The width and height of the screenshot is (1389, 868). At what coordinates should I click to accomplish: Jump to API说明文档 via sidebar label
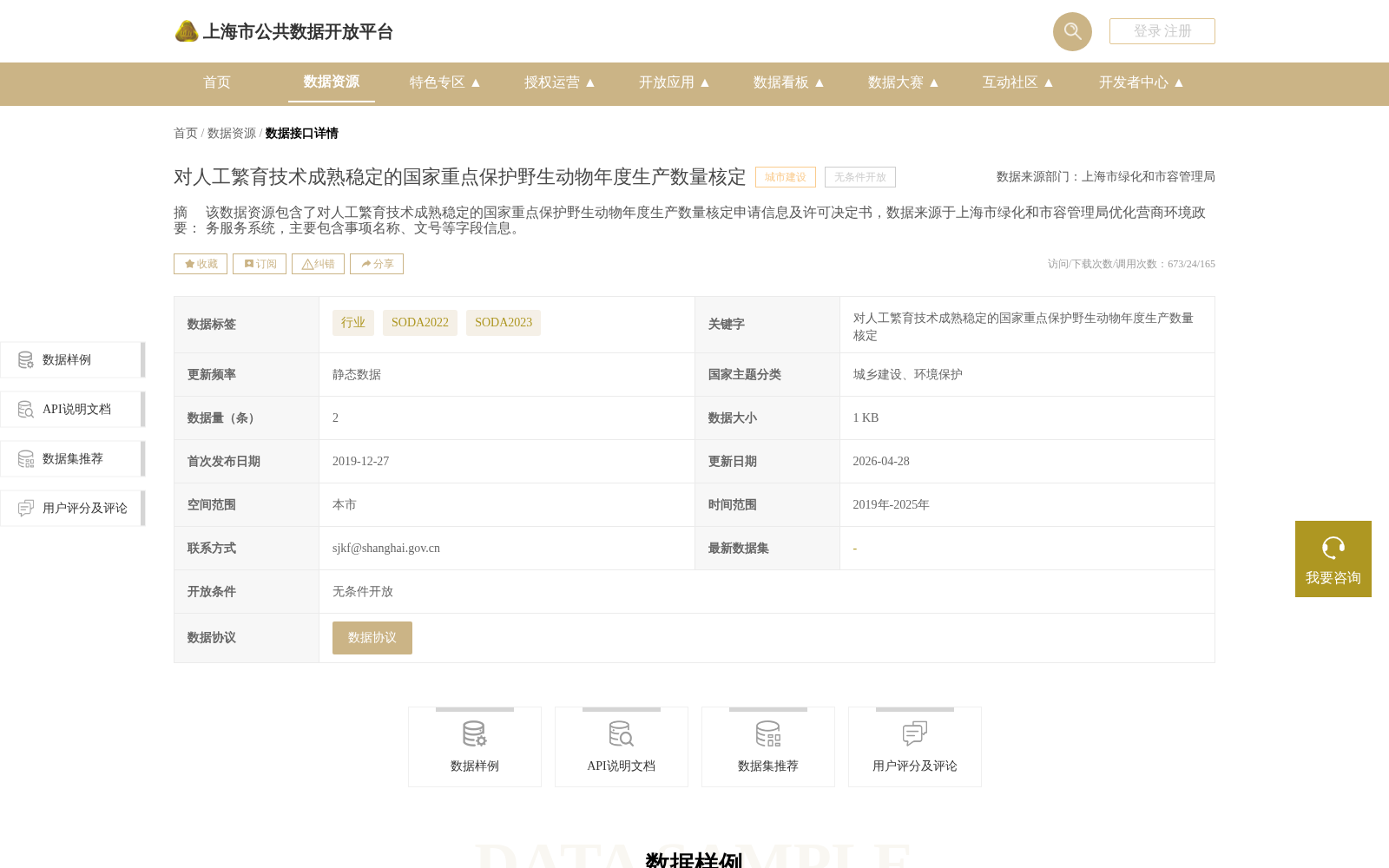point(76,410)
